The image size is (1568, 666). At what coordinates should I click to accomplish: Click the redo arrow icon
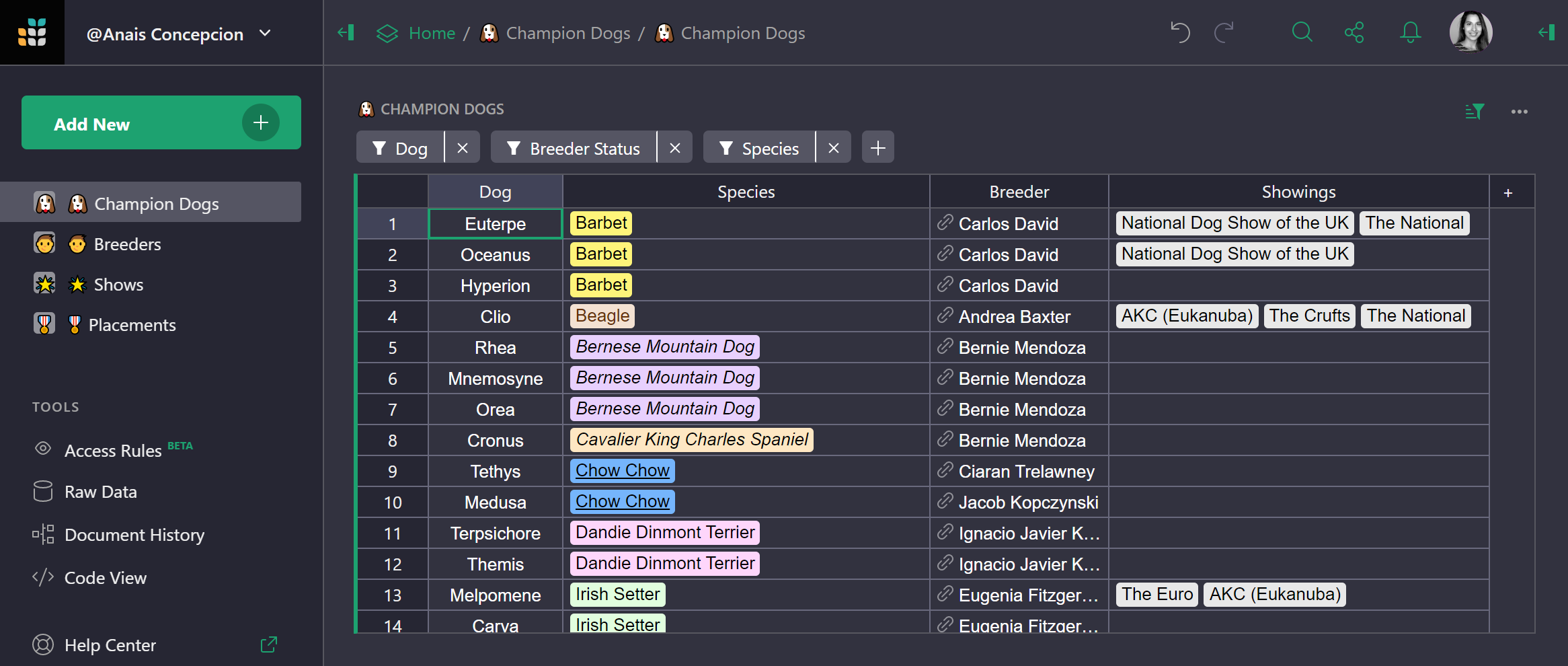[x=1224, y=32]
